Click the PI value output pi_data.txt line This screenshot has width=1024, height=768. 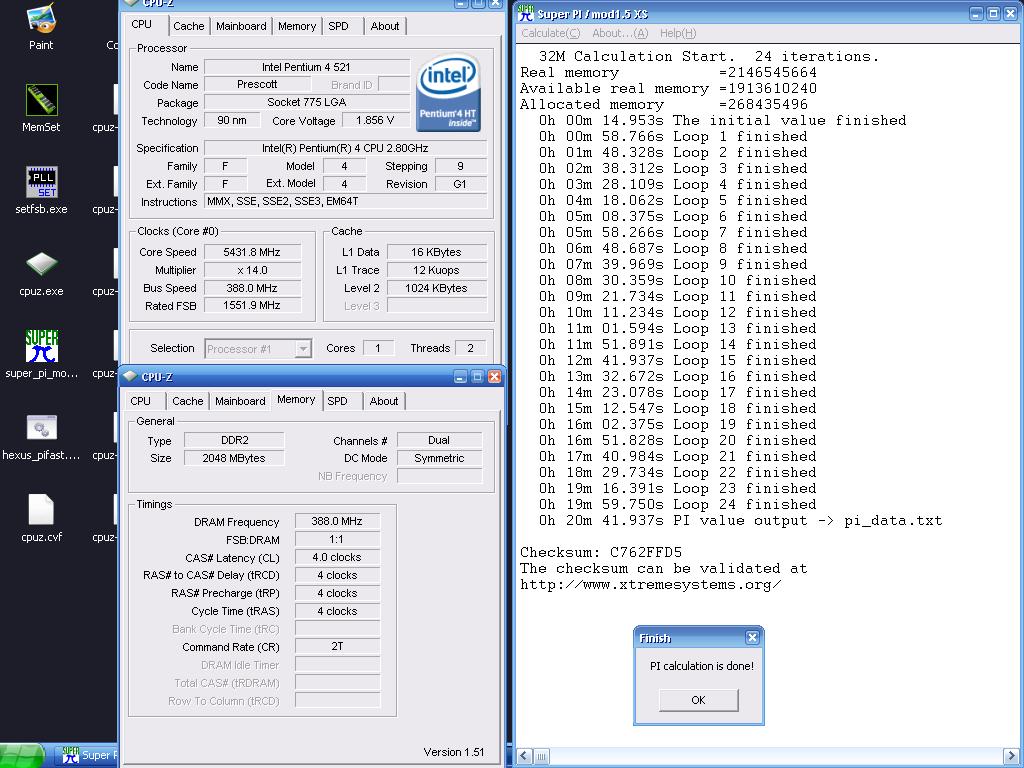pyautogui.click(x=741, y=520)
